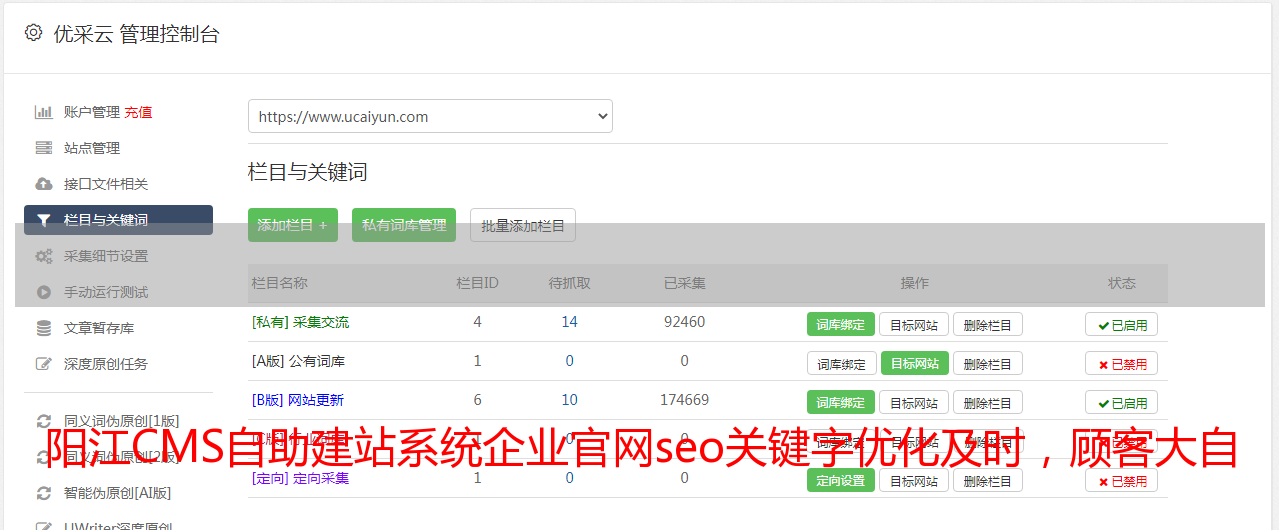This screenshot has width=1279, height=530.
Task: Click 目标网站 in the 采集交流 row
Action: [x=915, y=324]
